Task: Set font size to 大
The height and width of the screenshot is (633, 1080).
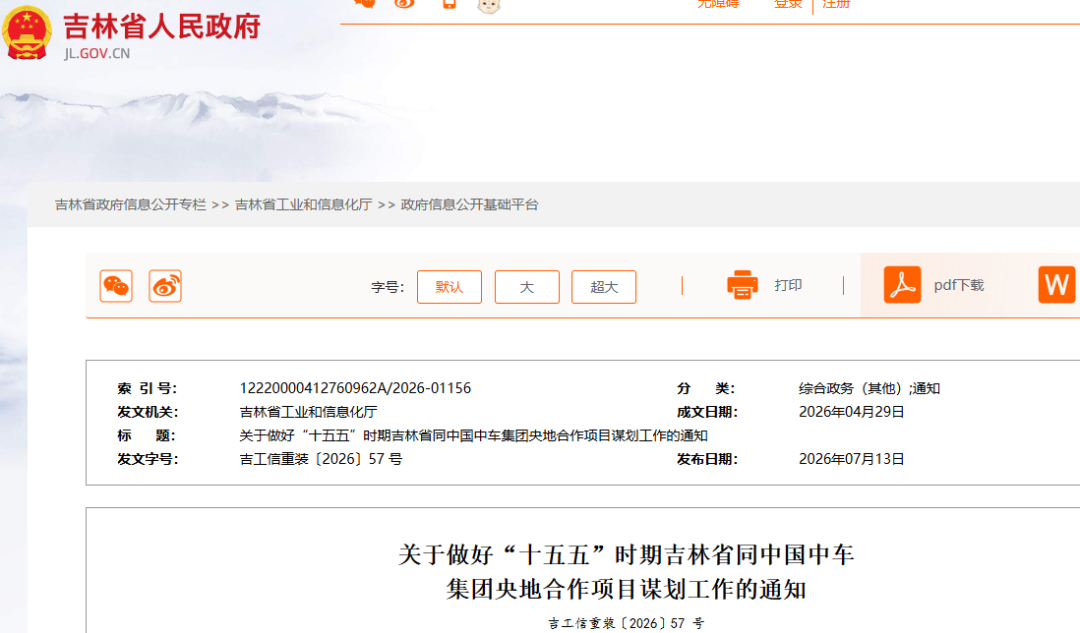Action: [527, 287]
